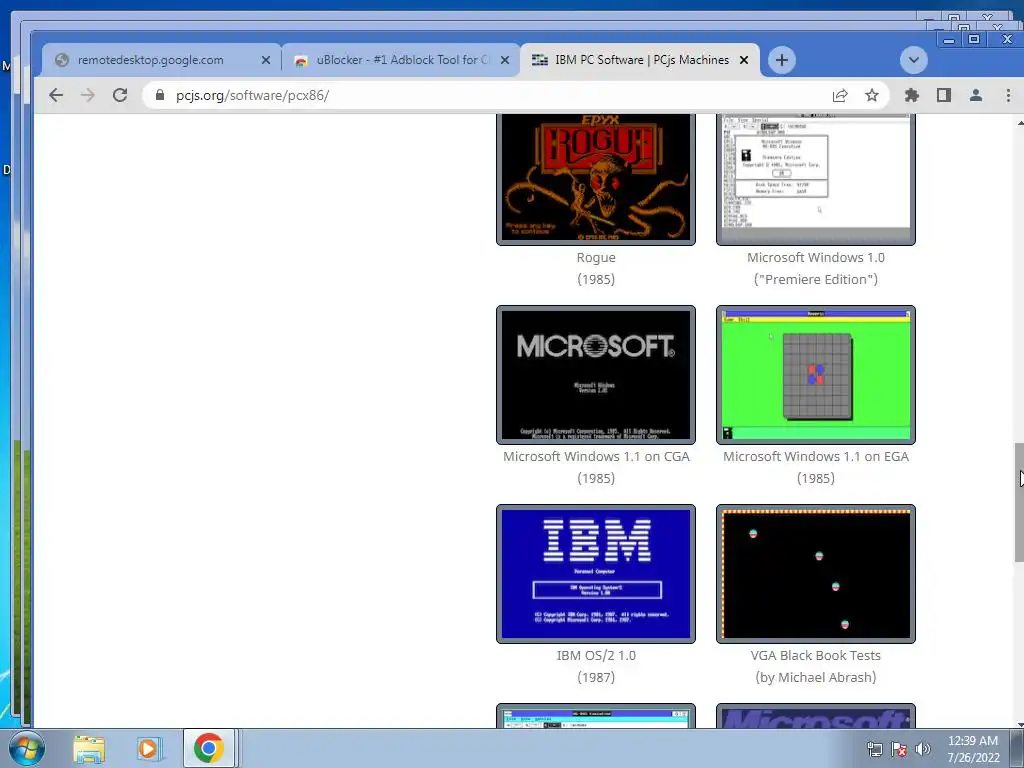1024x768 pixels.
Task: Share this page via share icon
Action: pos(840,95)
